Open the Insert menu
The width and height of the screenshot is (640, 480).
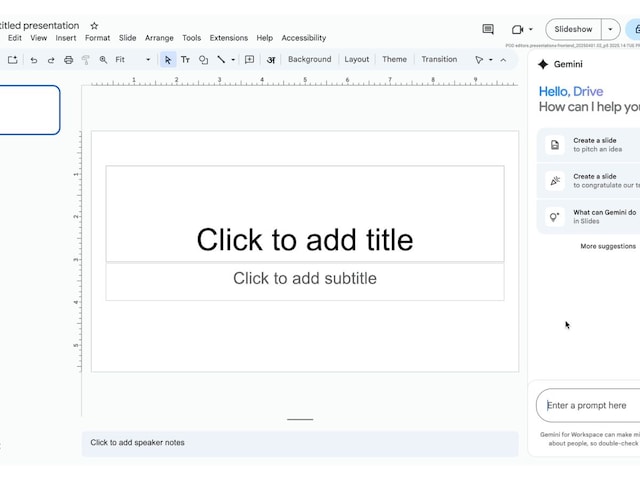(66, 38)
